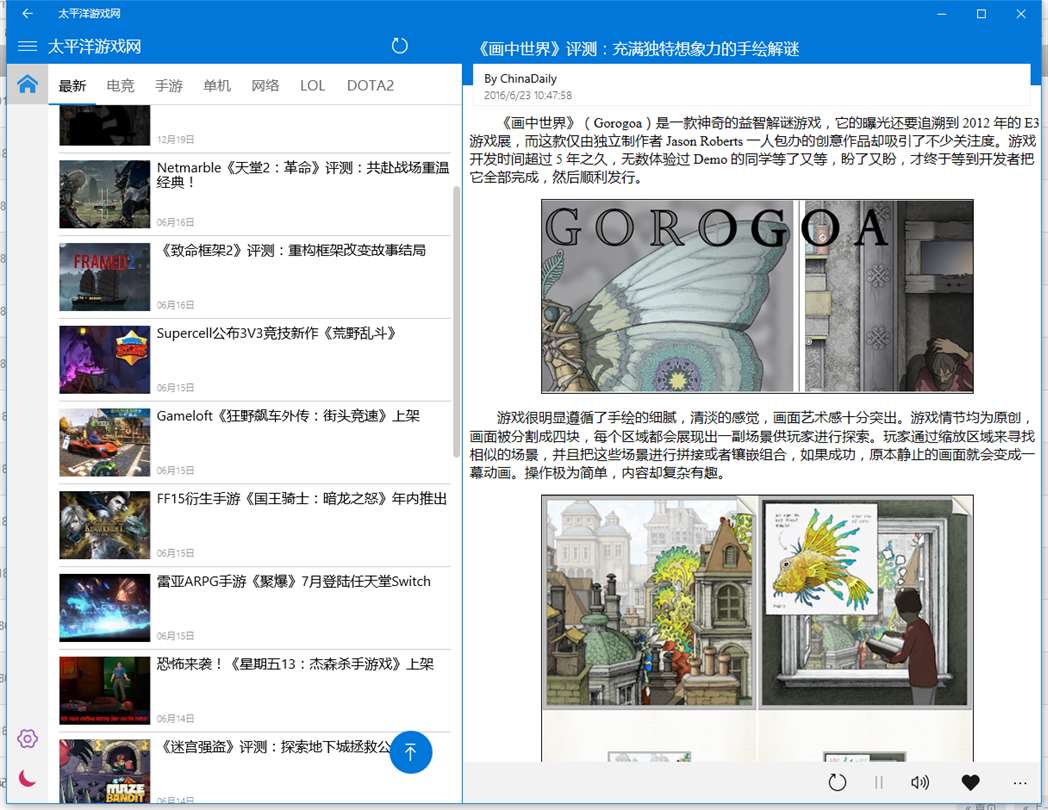Image resolution: width=1048 pixels, height=810 pixels.
Task: Open《迷宫强盗》评测 article
Action: point(255,769)
